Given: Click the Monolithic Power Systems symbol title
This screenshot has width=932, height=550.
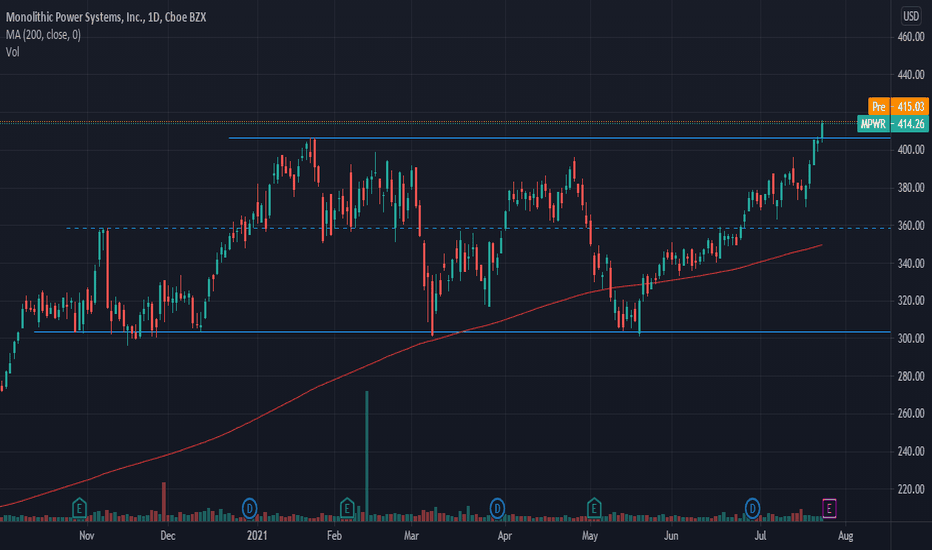Looking at the screenshot, I should click(106, 17).
